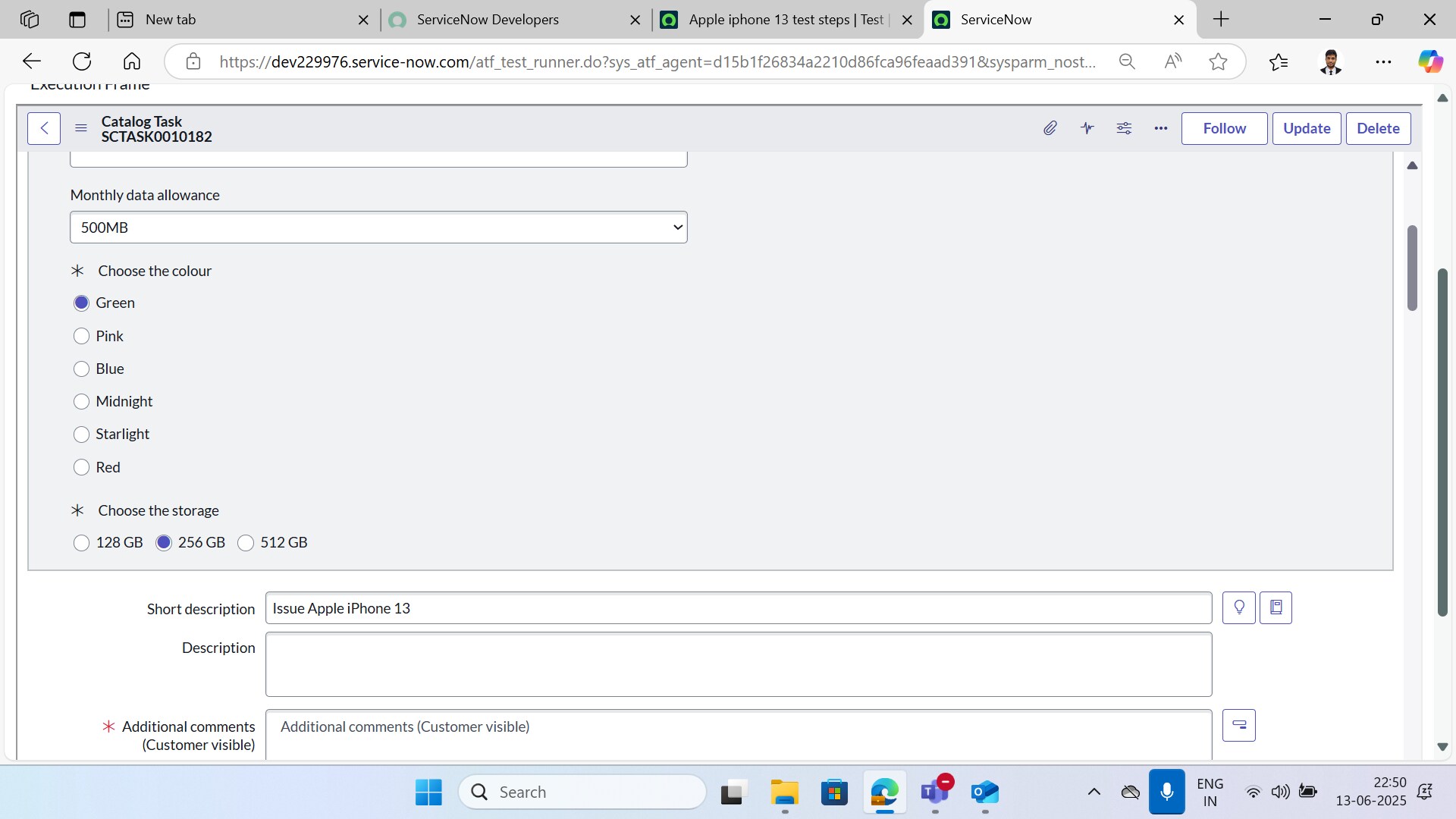The width and height of the screenshot is (1456, 819).
Task: Choose 256 GB storage
Action: pyautogui.click(x=164, y=542)
